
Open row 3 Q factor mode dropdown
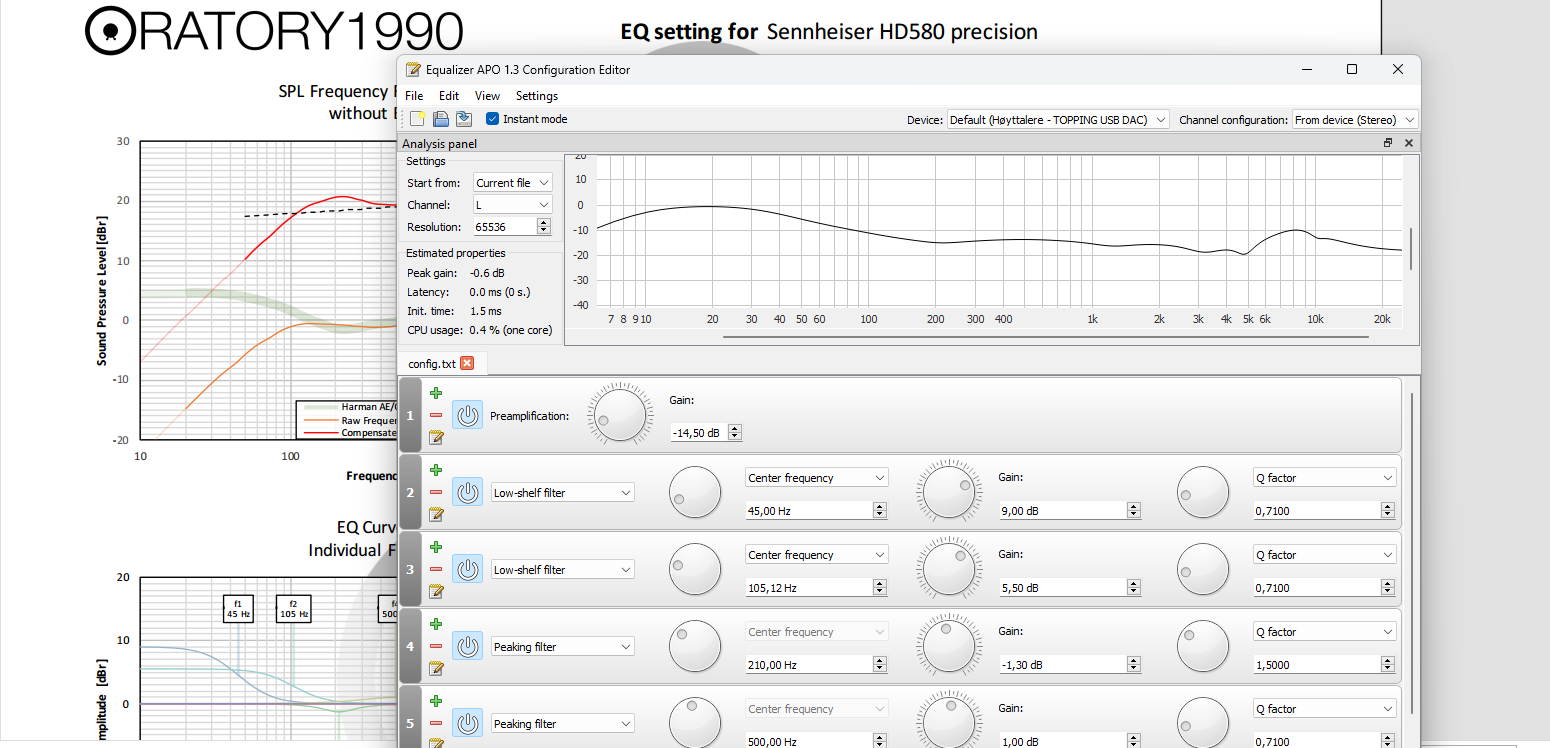tap(1325, 555)
